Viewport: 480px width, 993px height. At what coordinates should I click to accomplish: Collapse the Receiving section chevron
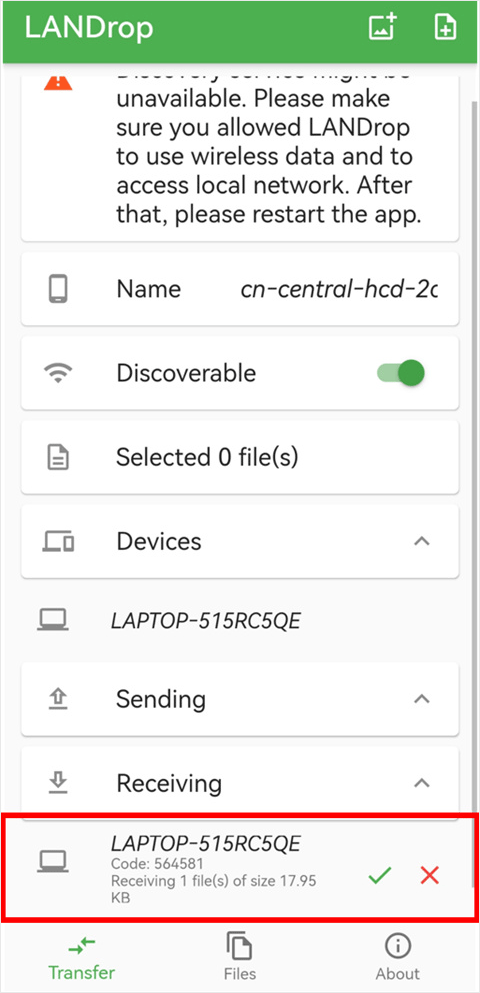click(421, 783)
